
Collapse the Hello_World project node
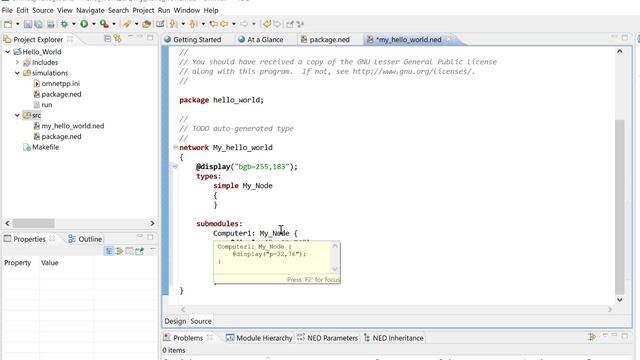pos(8,52)
